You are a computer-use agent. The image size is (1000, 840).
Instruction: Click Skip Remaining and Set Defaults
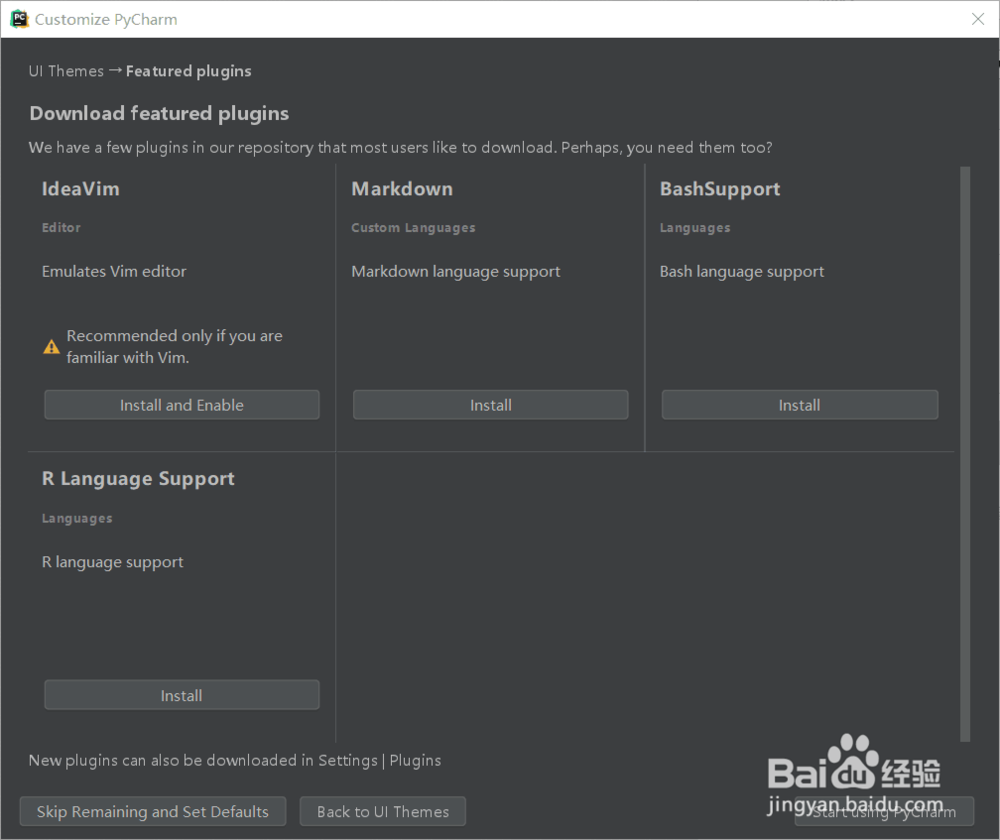coord(152,811)
